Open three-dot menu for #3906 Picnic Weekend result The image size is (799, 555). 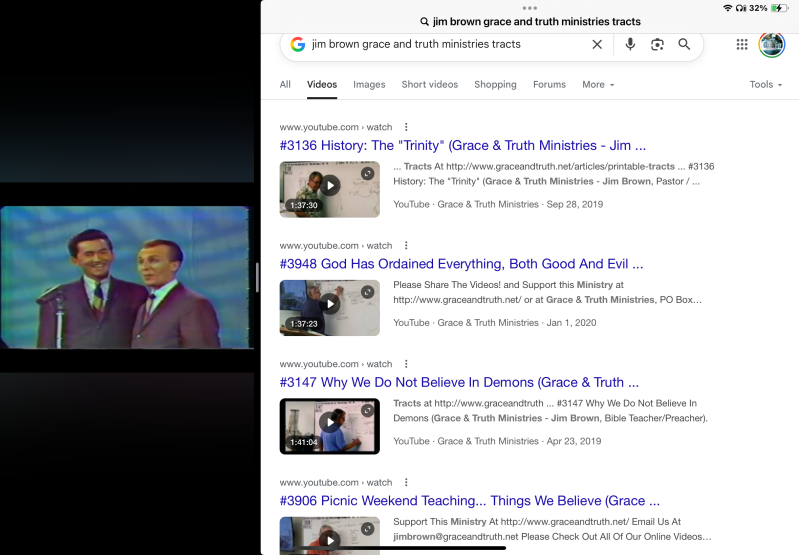(406, 482)
